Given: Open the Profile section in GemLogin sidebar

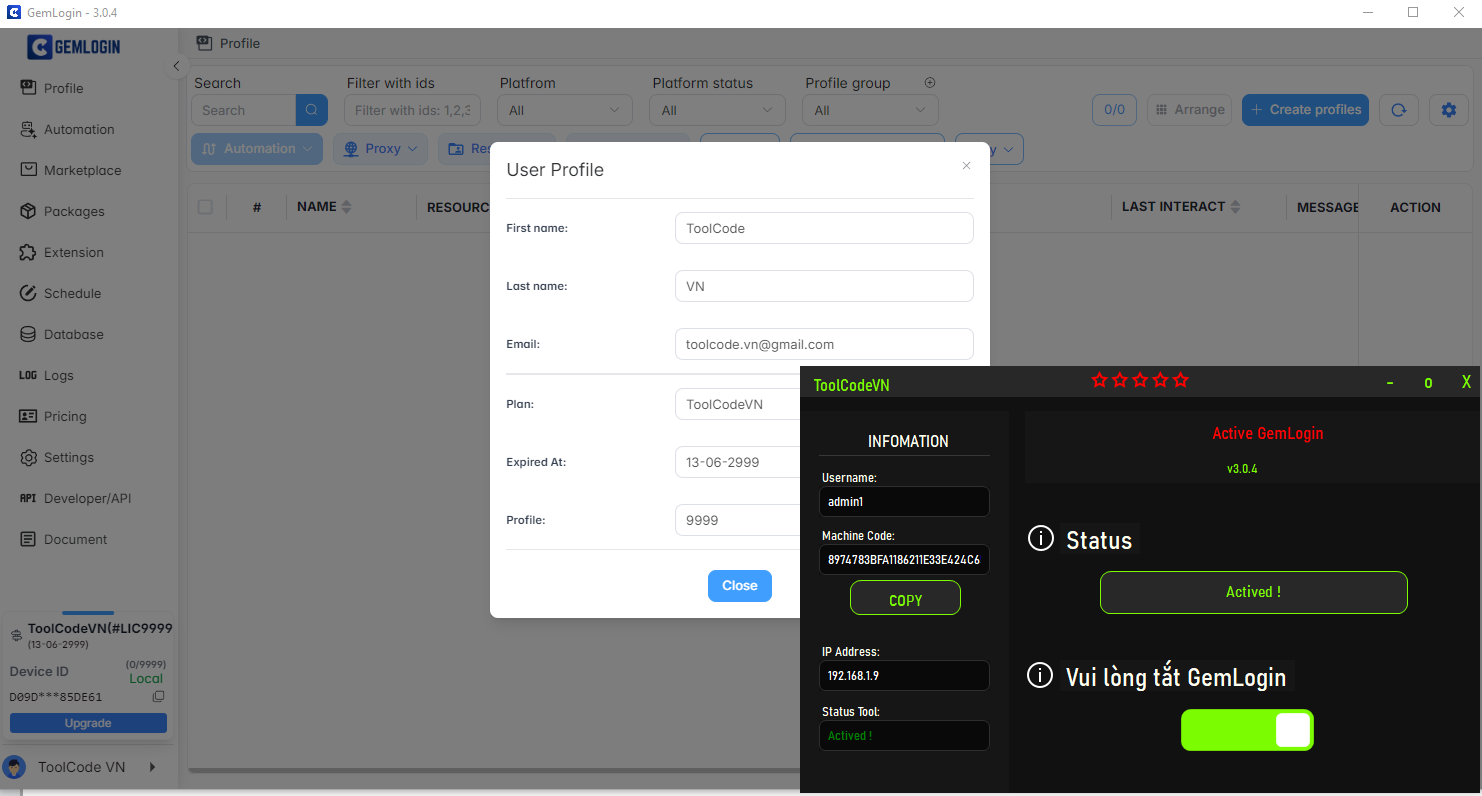Looking at the screenshot, I should click(x=63, y=88).
